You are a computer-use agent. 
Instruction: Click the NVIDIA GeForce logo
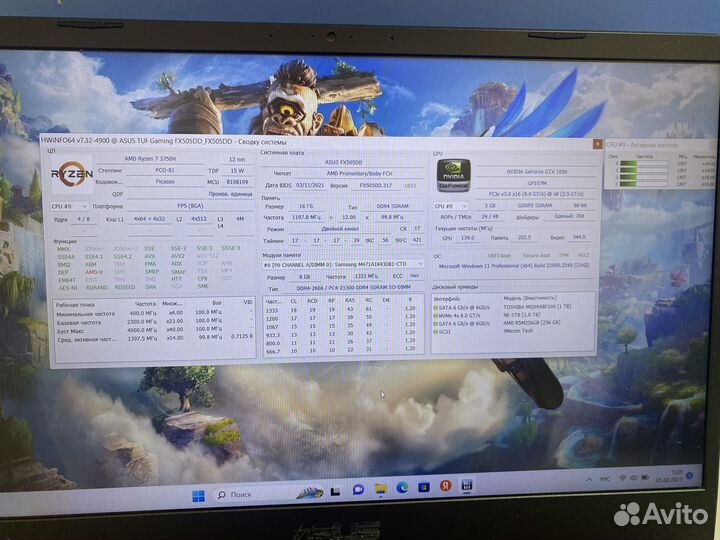453,175
